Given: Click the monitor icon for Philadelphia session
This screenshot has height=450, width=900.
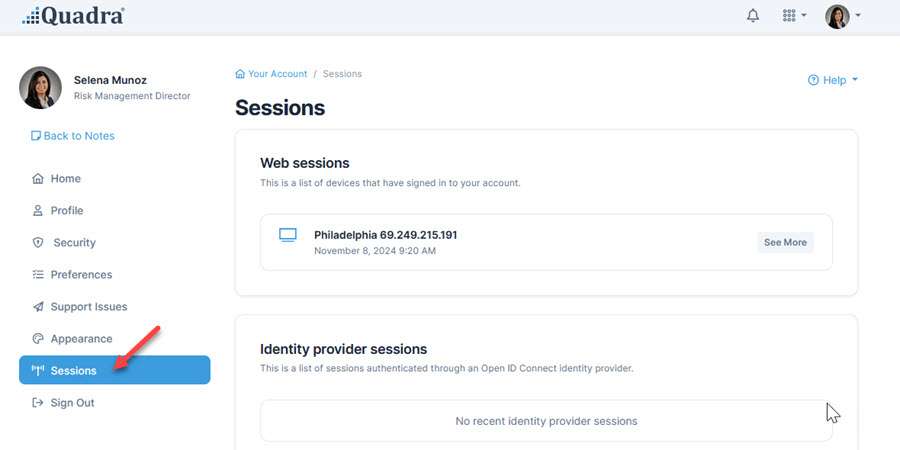Looking at the screenshot, I should click(x=288, y=235).
